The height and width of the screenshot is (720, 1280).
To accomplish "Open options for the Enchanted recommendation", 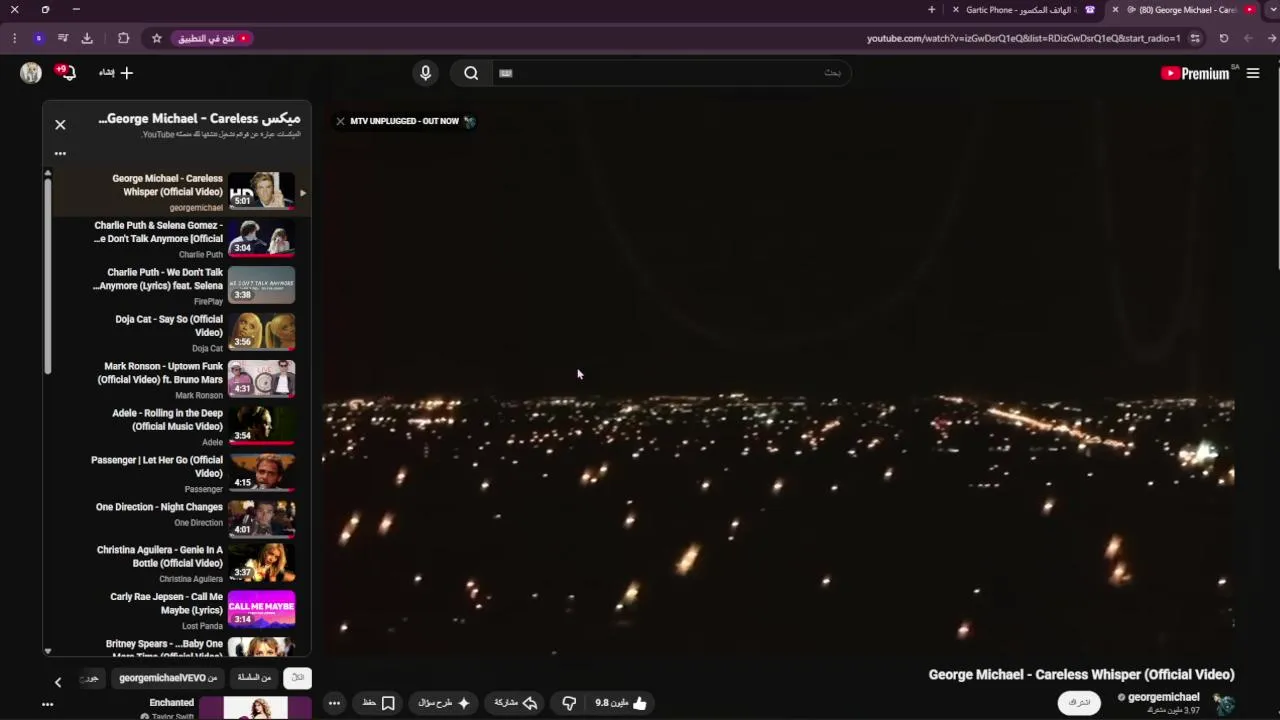I will click(47, 705).
